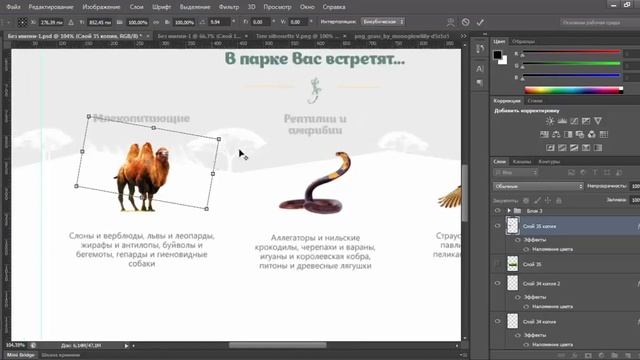640x360 pixels.
Task: Expand the Блок 3 layer group
Action: pos(509,211)
